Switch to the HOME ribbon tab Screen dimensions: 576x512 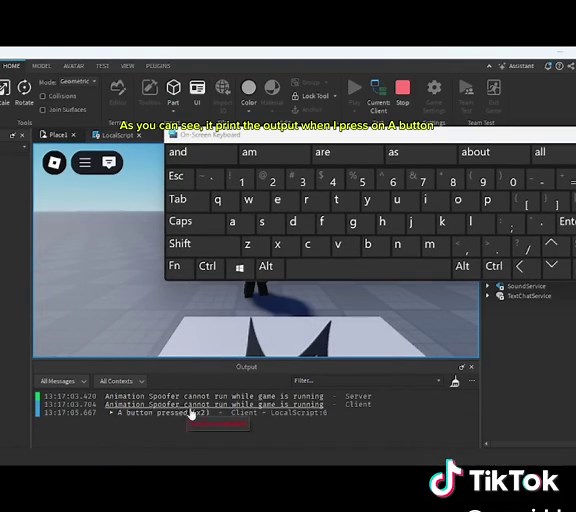click(x=11, y=66)
